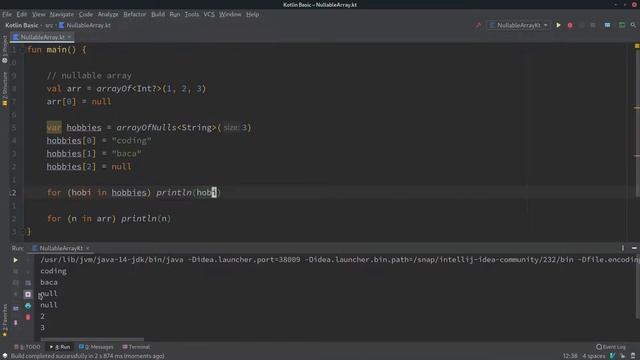Screen dimensions: 640x360
Task: Open Project Structure icon in top toolbar
Action: 607,25
